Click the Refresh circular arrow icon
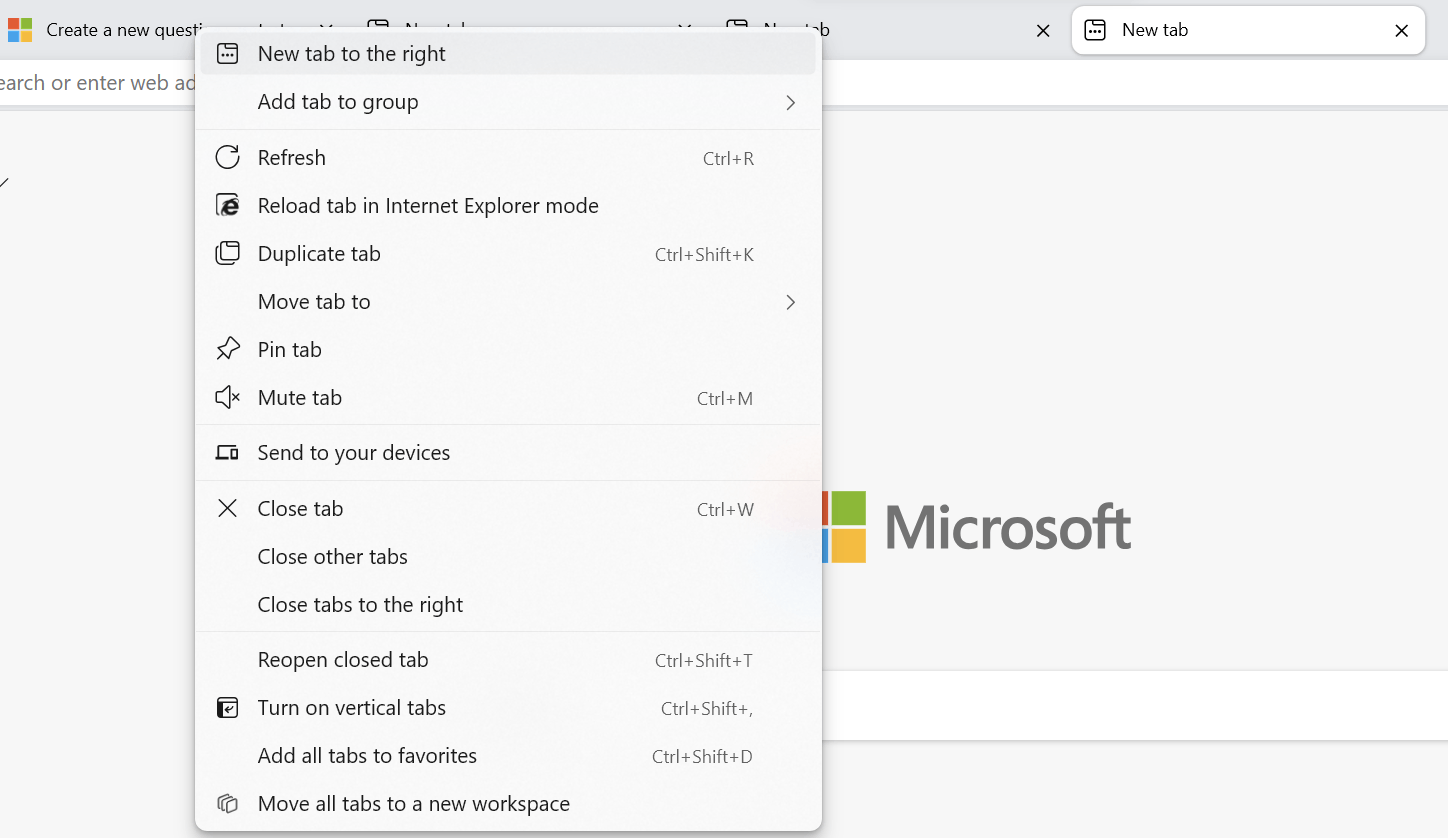Viewport: 1448px width, 838px height. tap(228, 158)
